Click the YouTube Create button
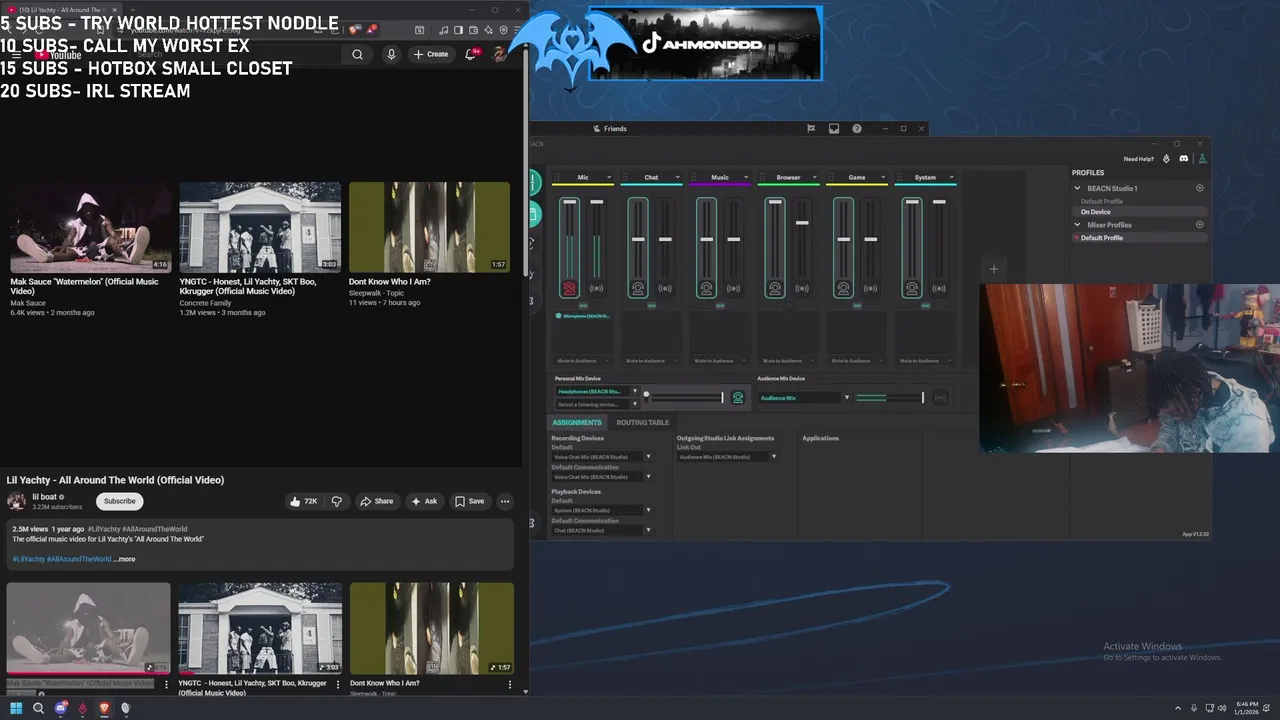The height and width of the screenshot is (720, 1280). tap(431, 54)
